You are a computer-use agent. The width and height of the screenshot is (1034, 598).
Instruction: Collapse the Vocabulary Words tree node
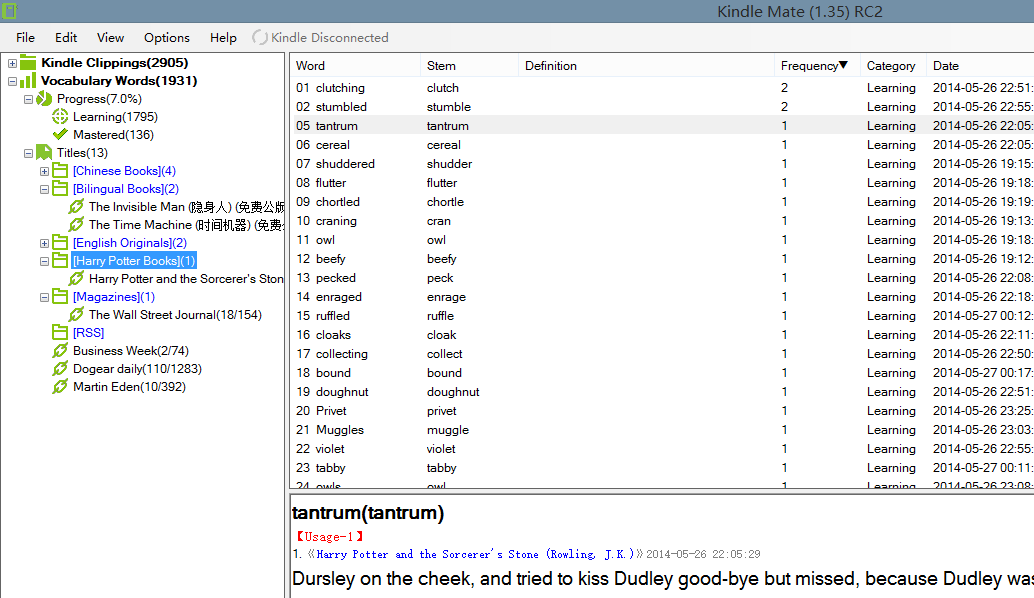pyautogui.click(x=12, y=81)
